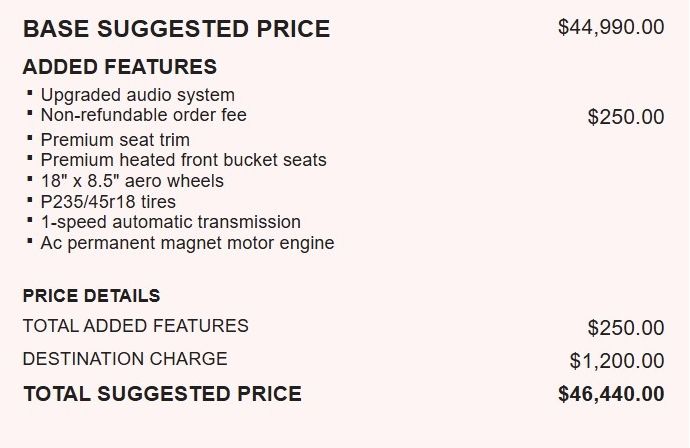Click the Premium seat trim item
This screenshot has width=690, height=448.
tap(115, 140)
